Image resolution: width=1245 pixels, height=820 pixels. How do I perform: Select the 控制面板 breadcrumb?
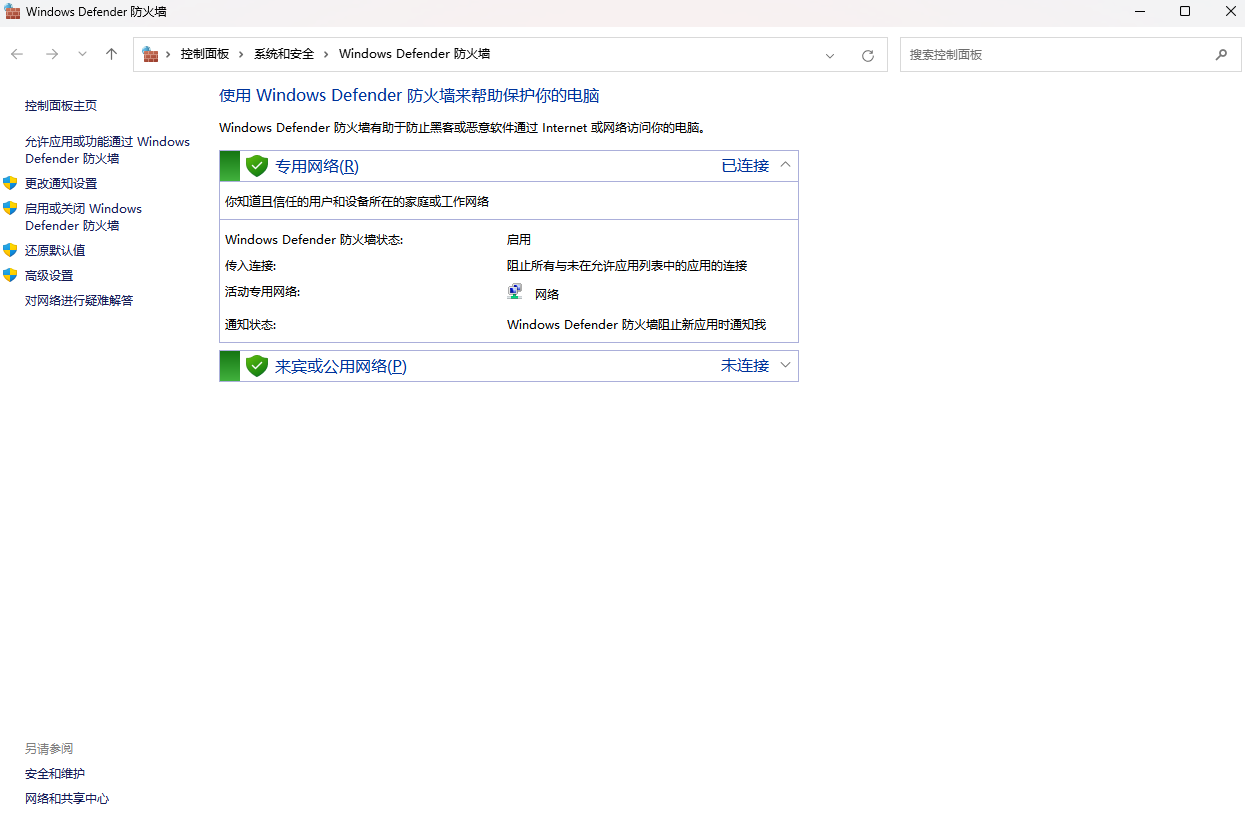click(x=205, y=54)
